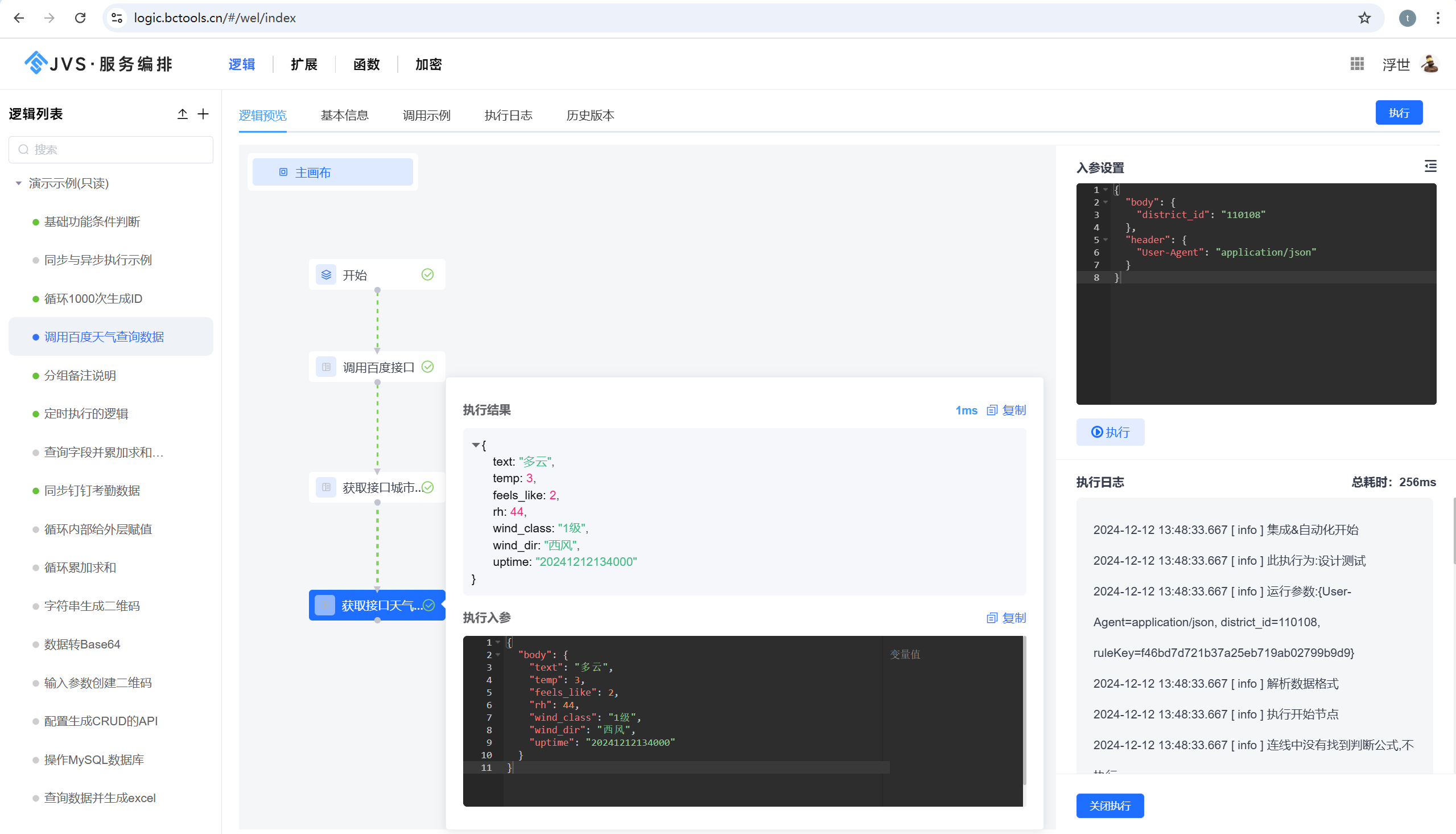Click the blue 执行 button at top right

[x=1398, y=113]
